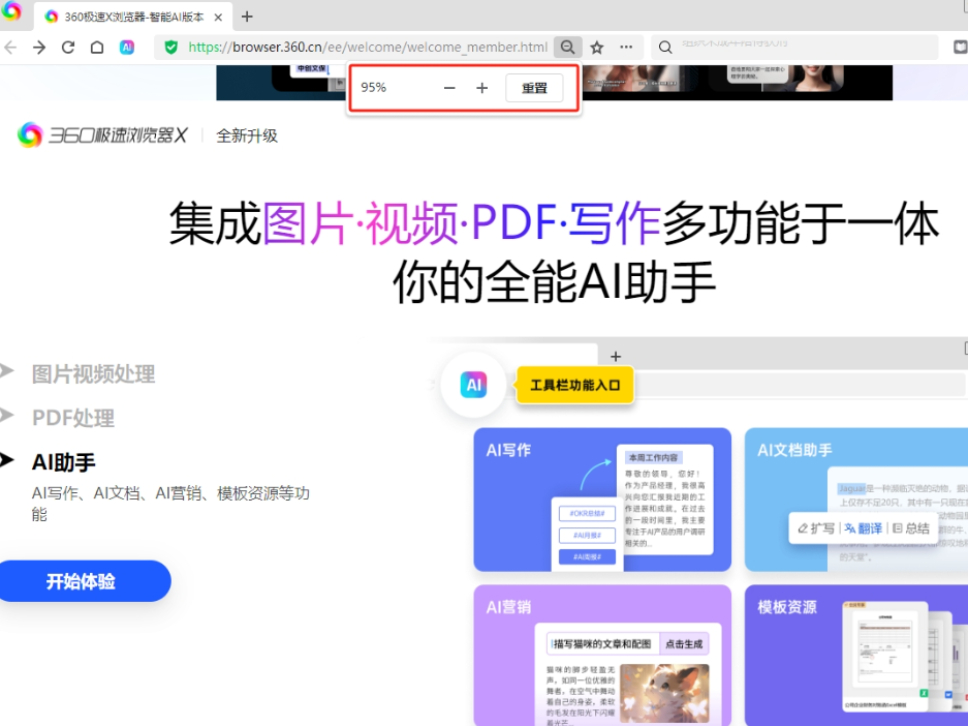Click the AI助手 description text starting AI写作
Viewport: 968px width, 726px height.
click(x=170, y=504)
